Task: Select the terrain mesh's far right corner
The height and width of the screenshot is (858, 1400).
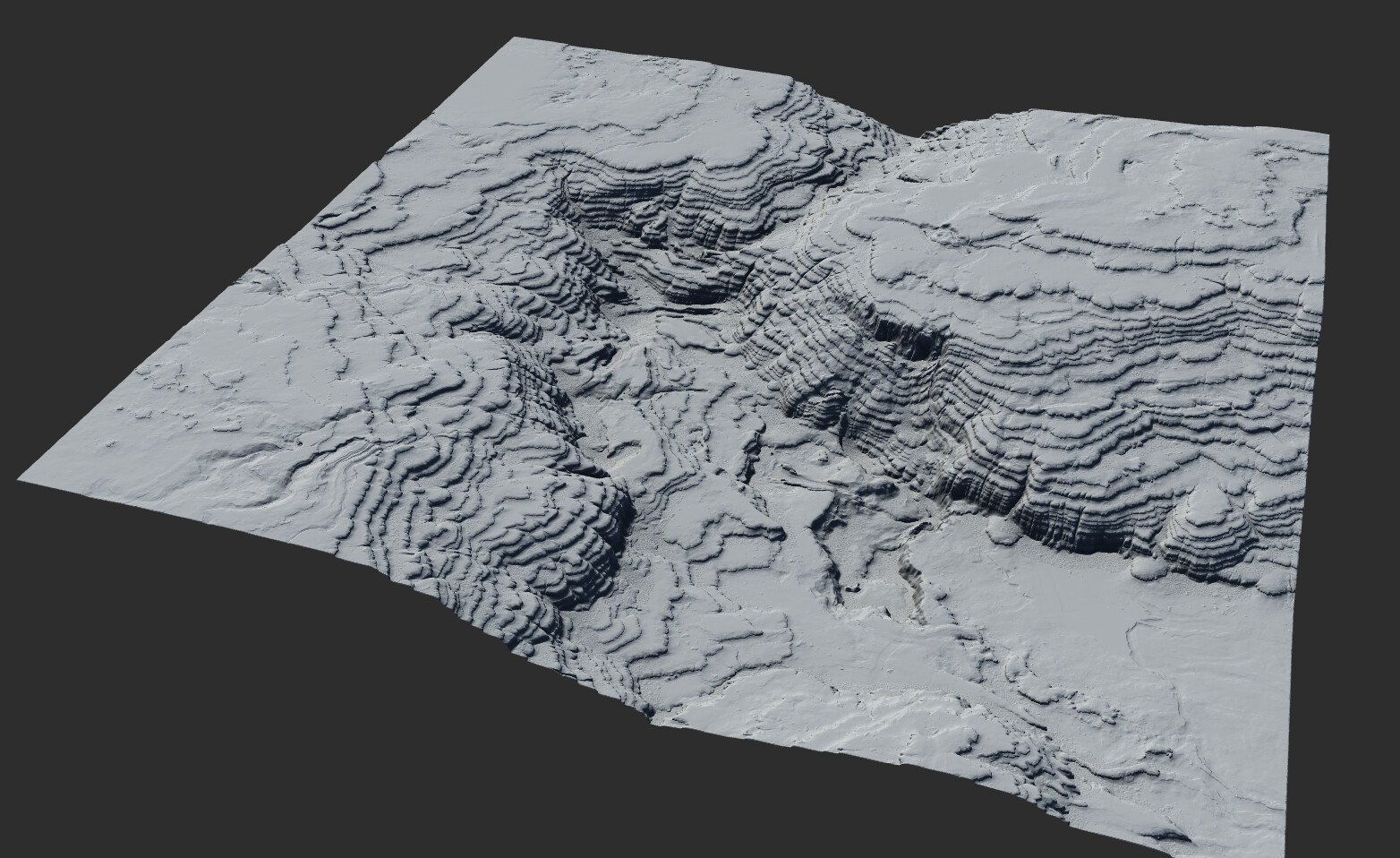Action: tap(1325, 137)
